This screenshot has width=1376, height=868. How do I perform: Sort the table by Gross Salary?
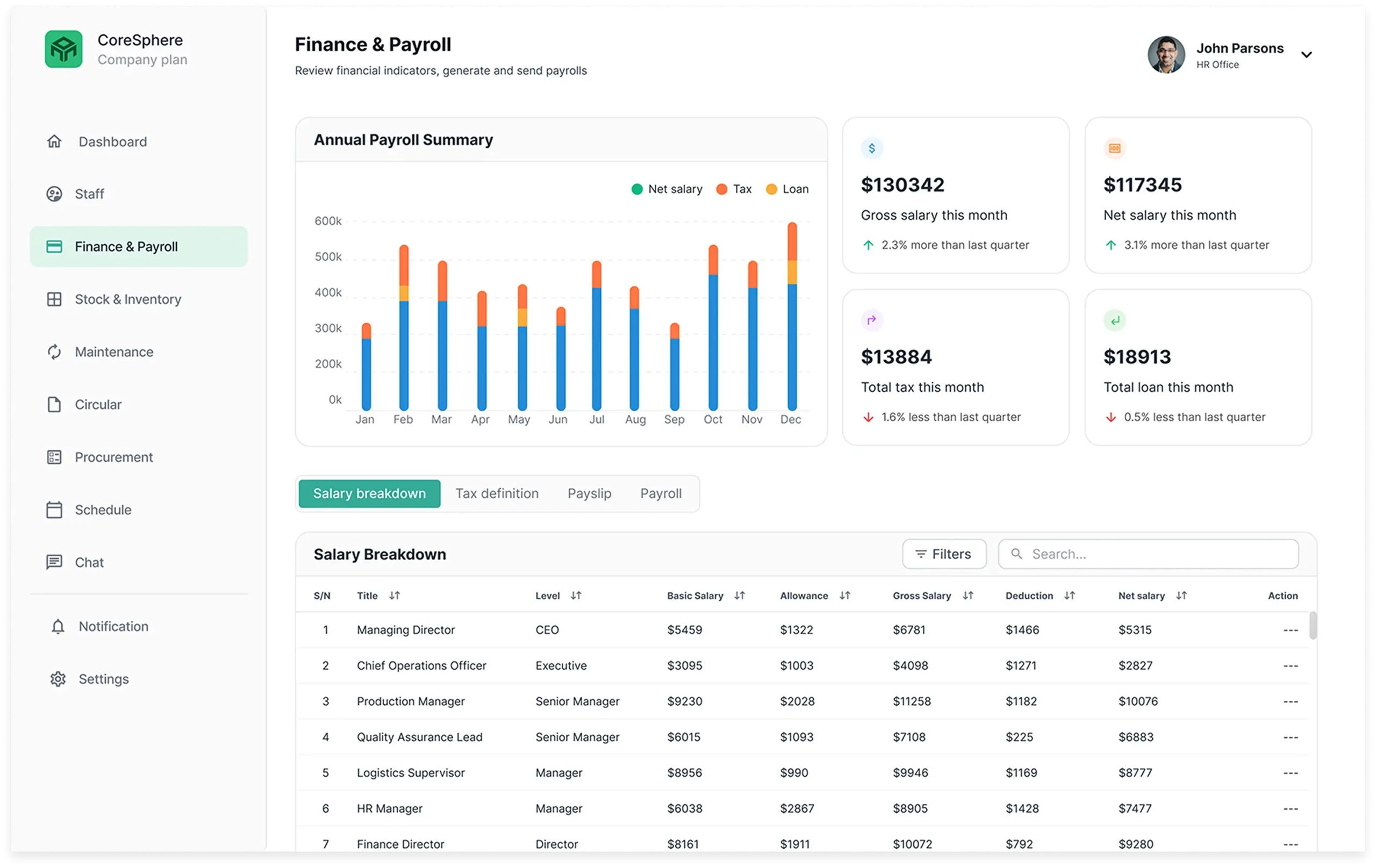coord(968,596)
